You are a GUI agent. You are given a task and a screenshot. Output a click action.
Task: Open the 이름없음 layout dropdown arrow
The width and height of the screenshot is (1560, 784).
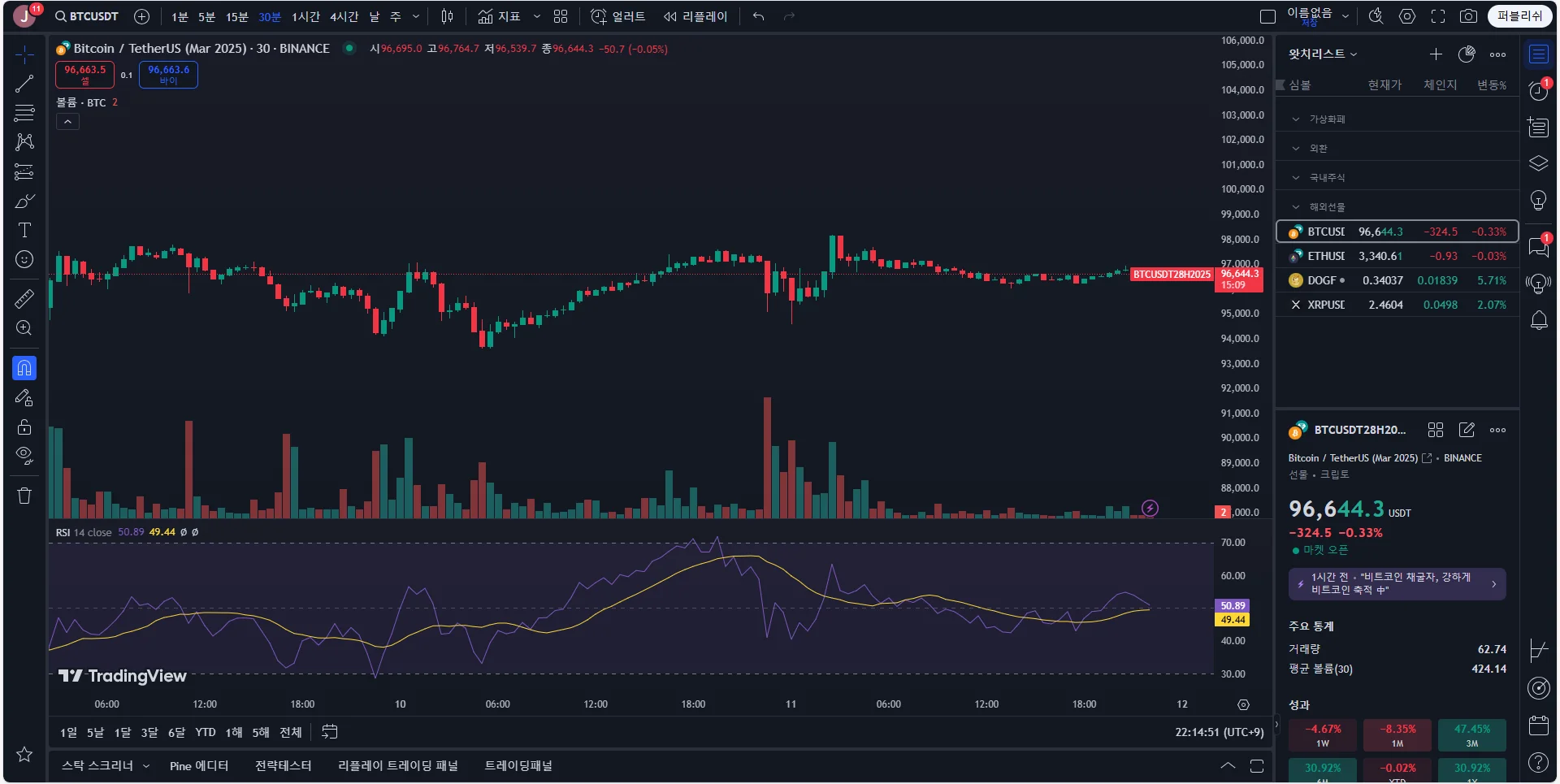(1345, 16)
